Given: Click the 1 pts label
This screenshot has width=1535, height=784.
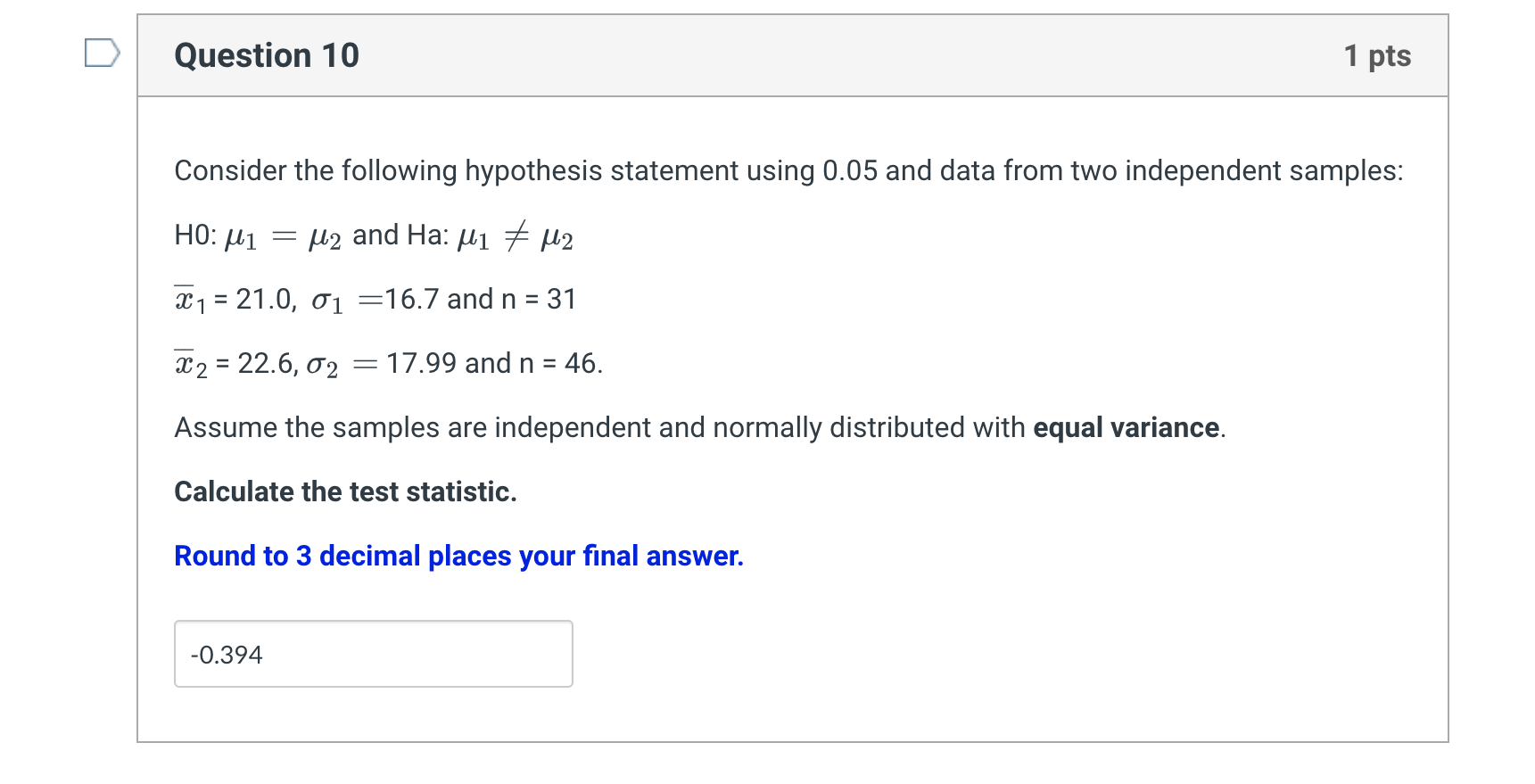Looking at the screenshot, I should click(x=1380, y=55).
